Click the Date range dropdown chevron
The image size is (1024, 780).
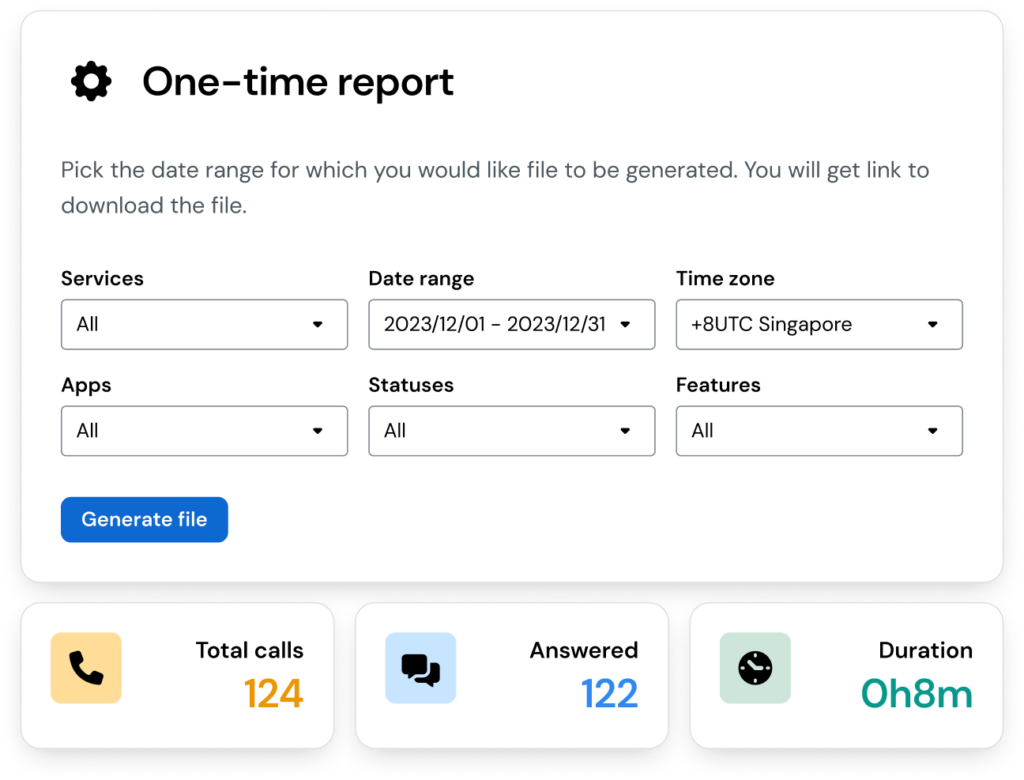(x=627, y=324)
